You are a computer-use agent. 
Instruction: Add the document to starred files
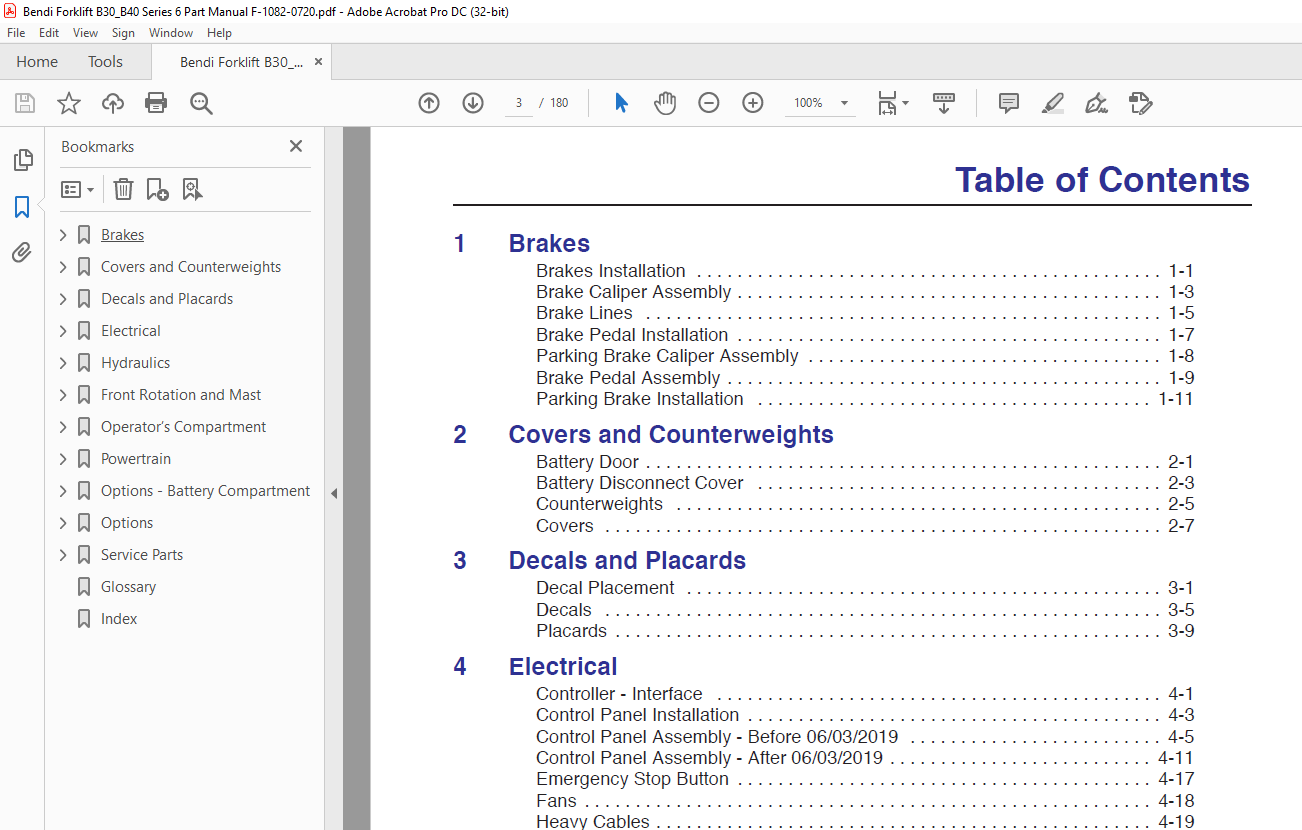(68, 103)
